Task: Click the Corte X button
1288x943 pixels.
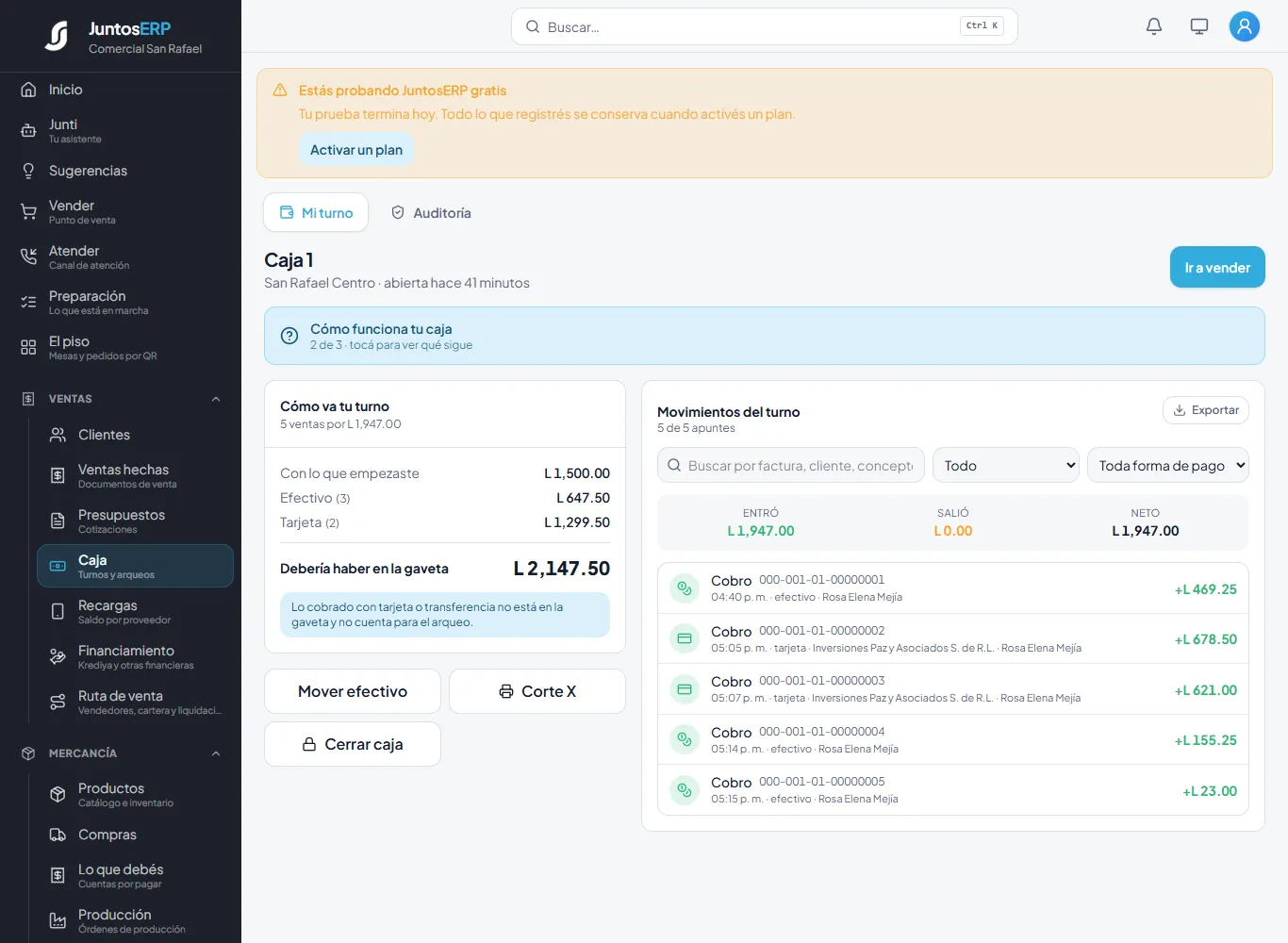Action: [537, 691]
